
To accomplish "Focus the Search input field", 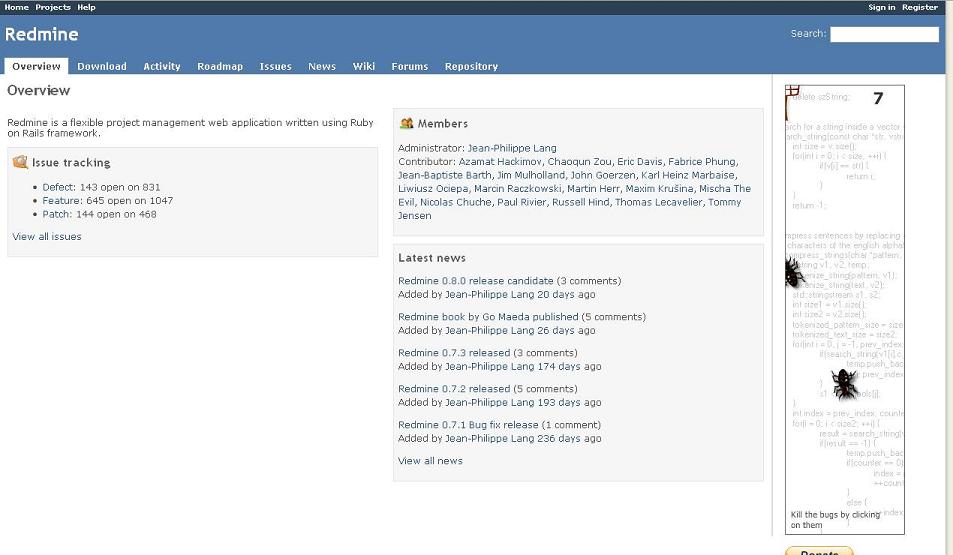I will pyautogui.click(x=884, y=34).
